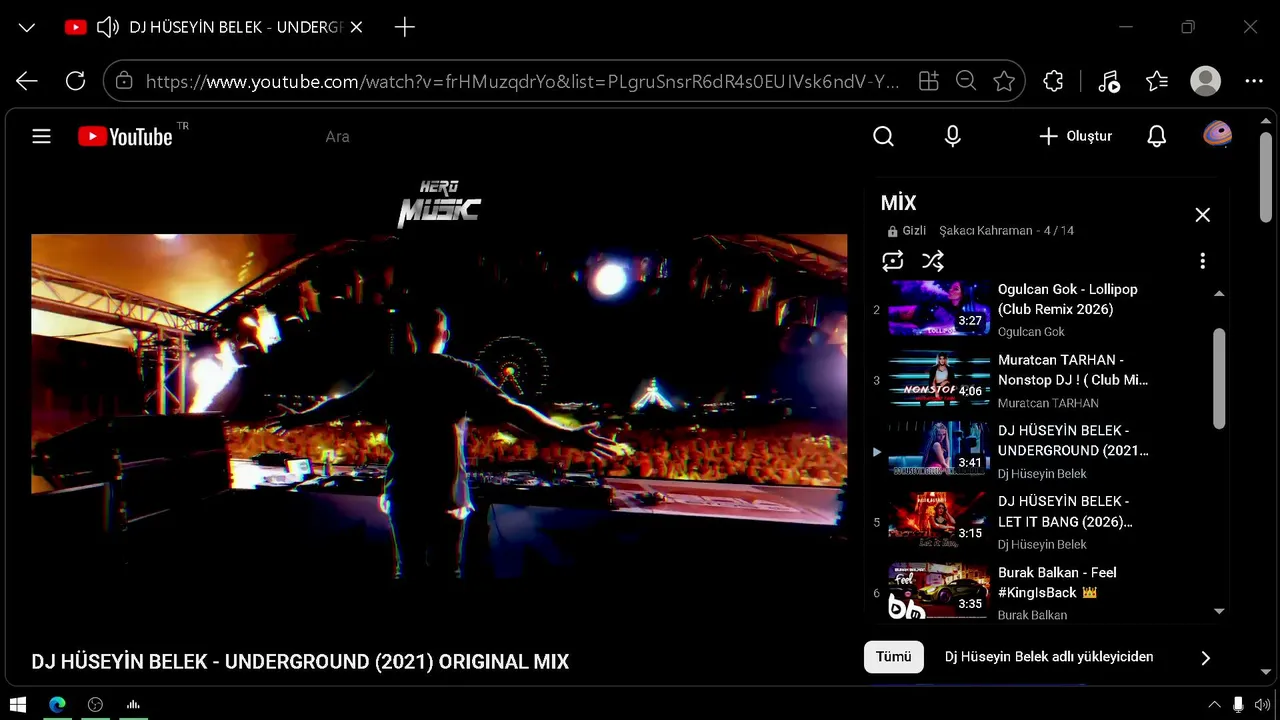Open the tab actions chevron menu
1280x720 pixels.
pyautogui.click(x=27, y=27)
